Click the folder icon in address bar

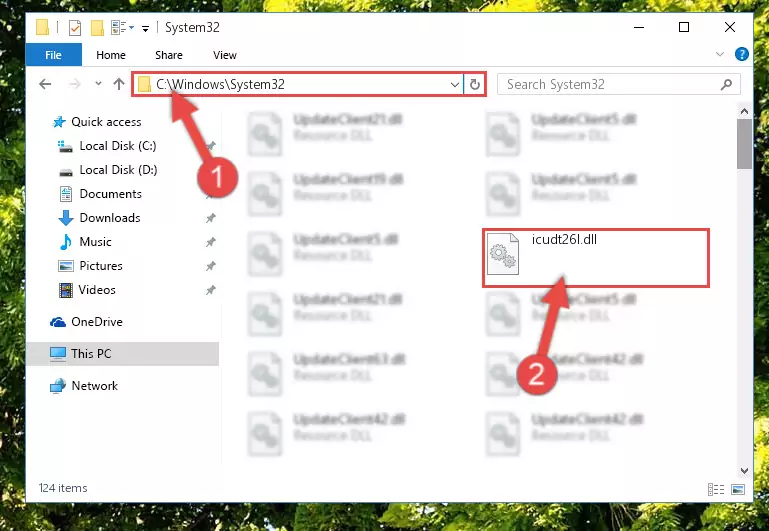point(144,84)
